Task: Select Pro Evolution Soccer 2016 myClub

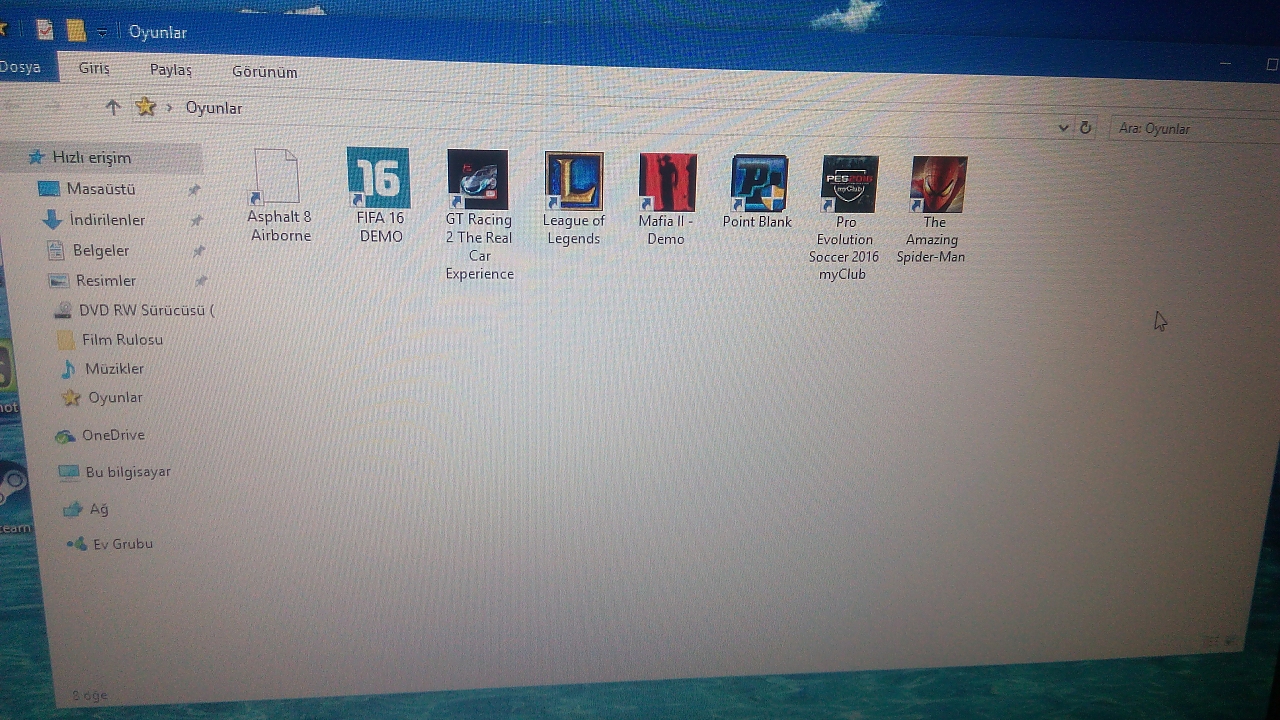Action: pyautogui.click(x=846, y=218)
